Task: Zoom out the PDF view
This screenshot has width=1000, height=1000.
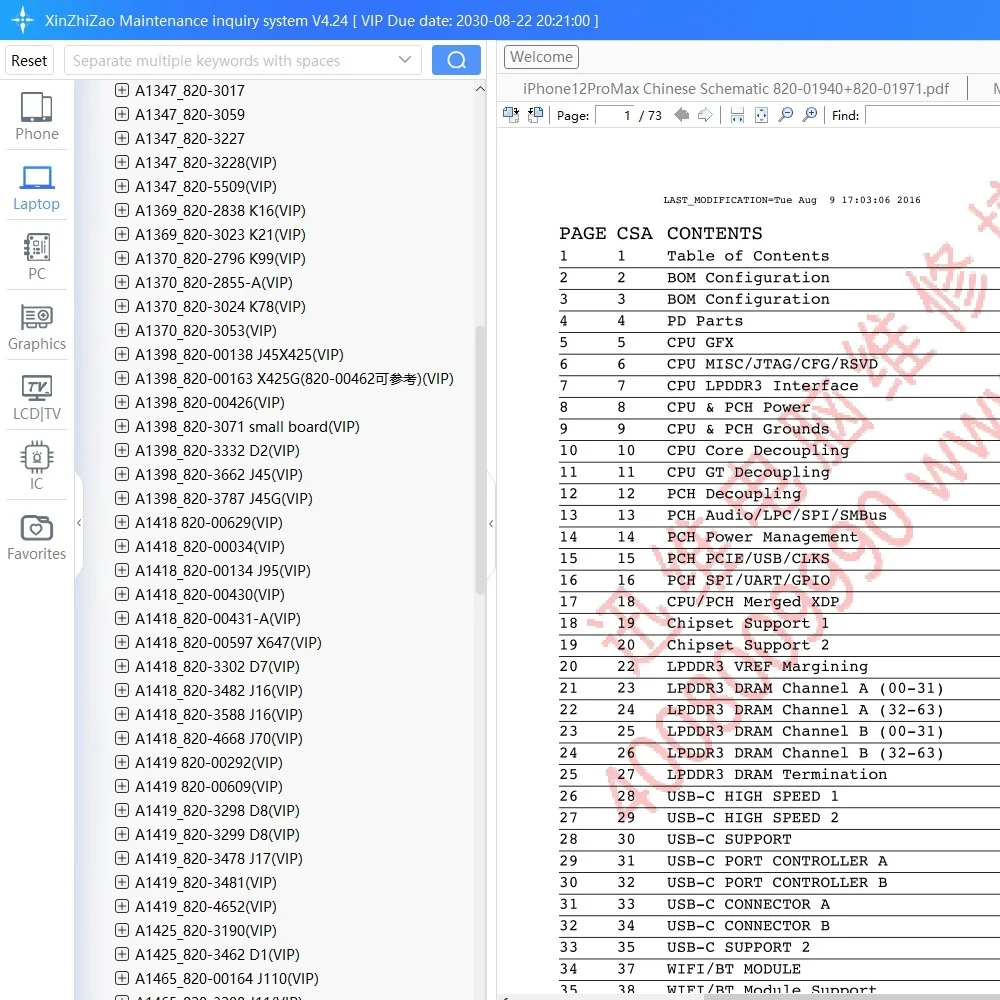Action: click(x=786, y=115)
